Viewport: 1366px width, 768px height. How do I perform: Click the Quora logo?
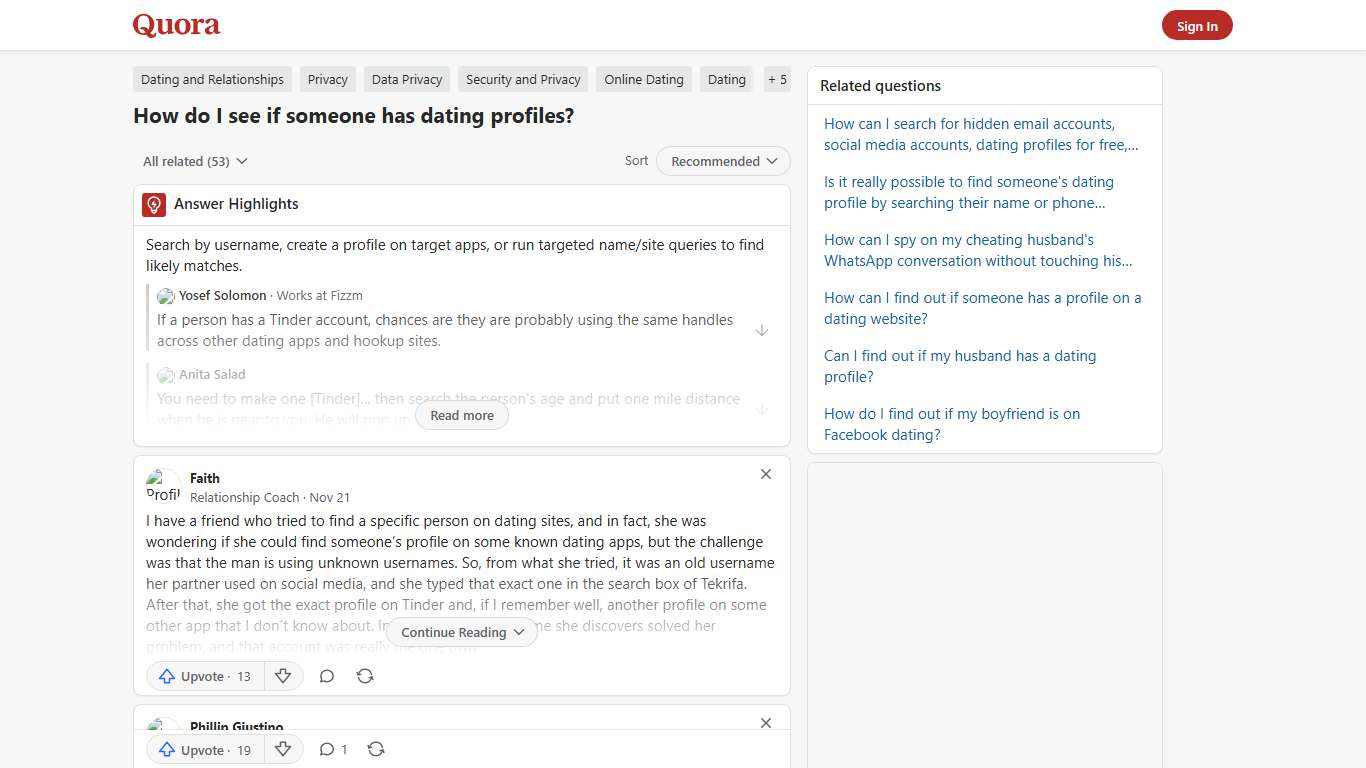point(175,25)
